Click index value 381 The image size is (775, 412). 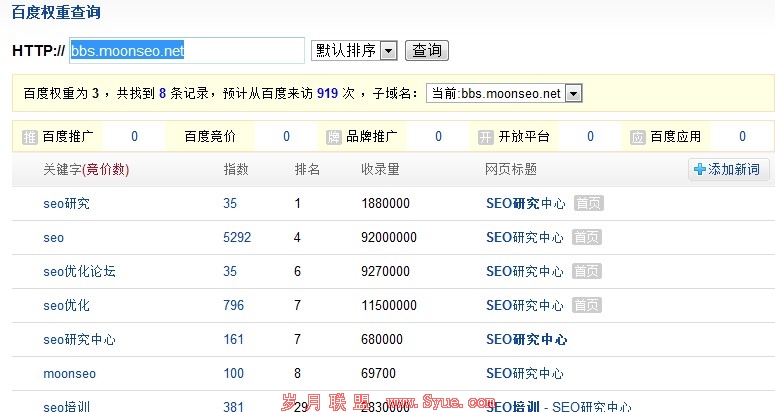(x=234, y=406)
